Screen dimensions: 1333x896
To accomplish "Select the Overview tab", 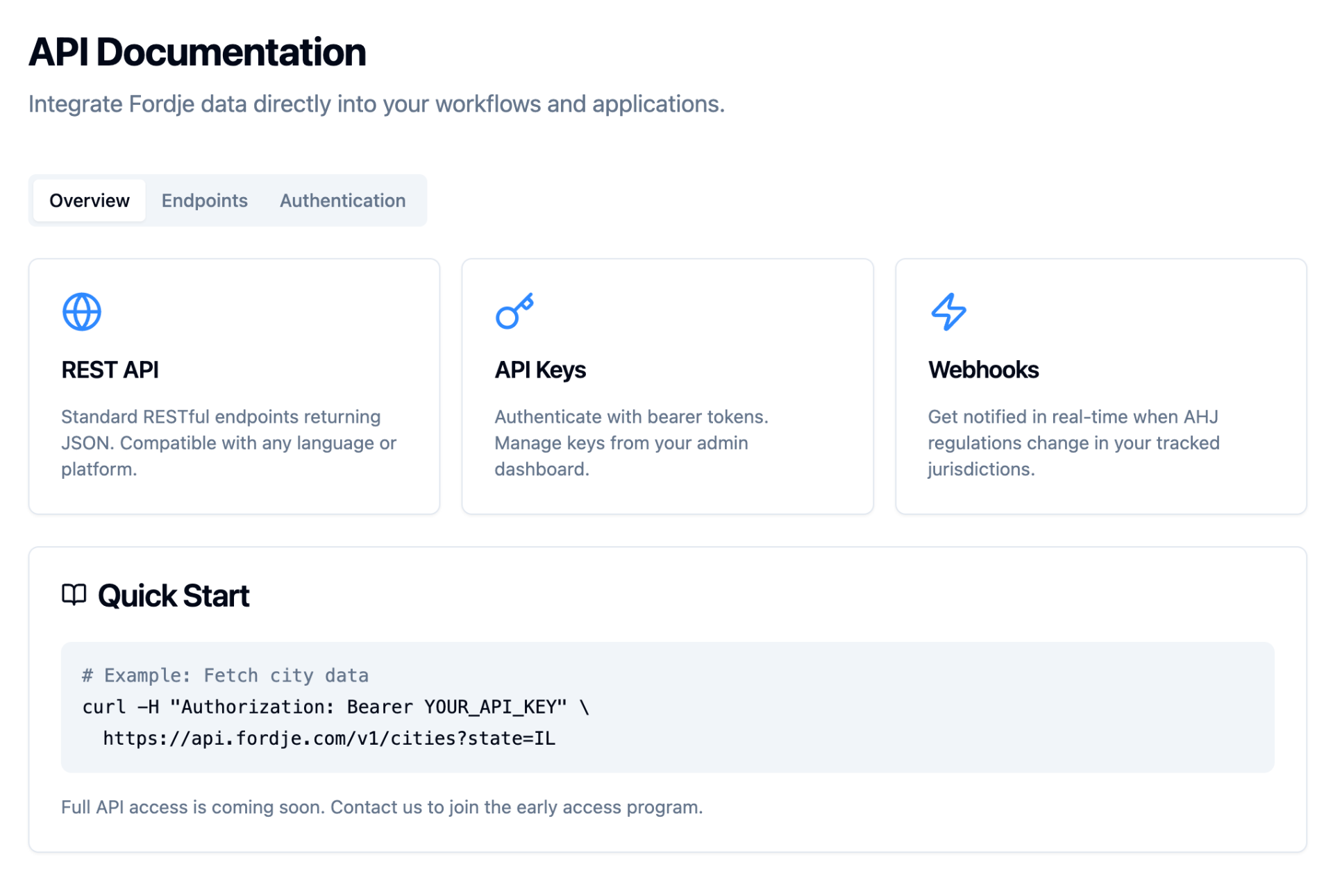I will (89, 200).
